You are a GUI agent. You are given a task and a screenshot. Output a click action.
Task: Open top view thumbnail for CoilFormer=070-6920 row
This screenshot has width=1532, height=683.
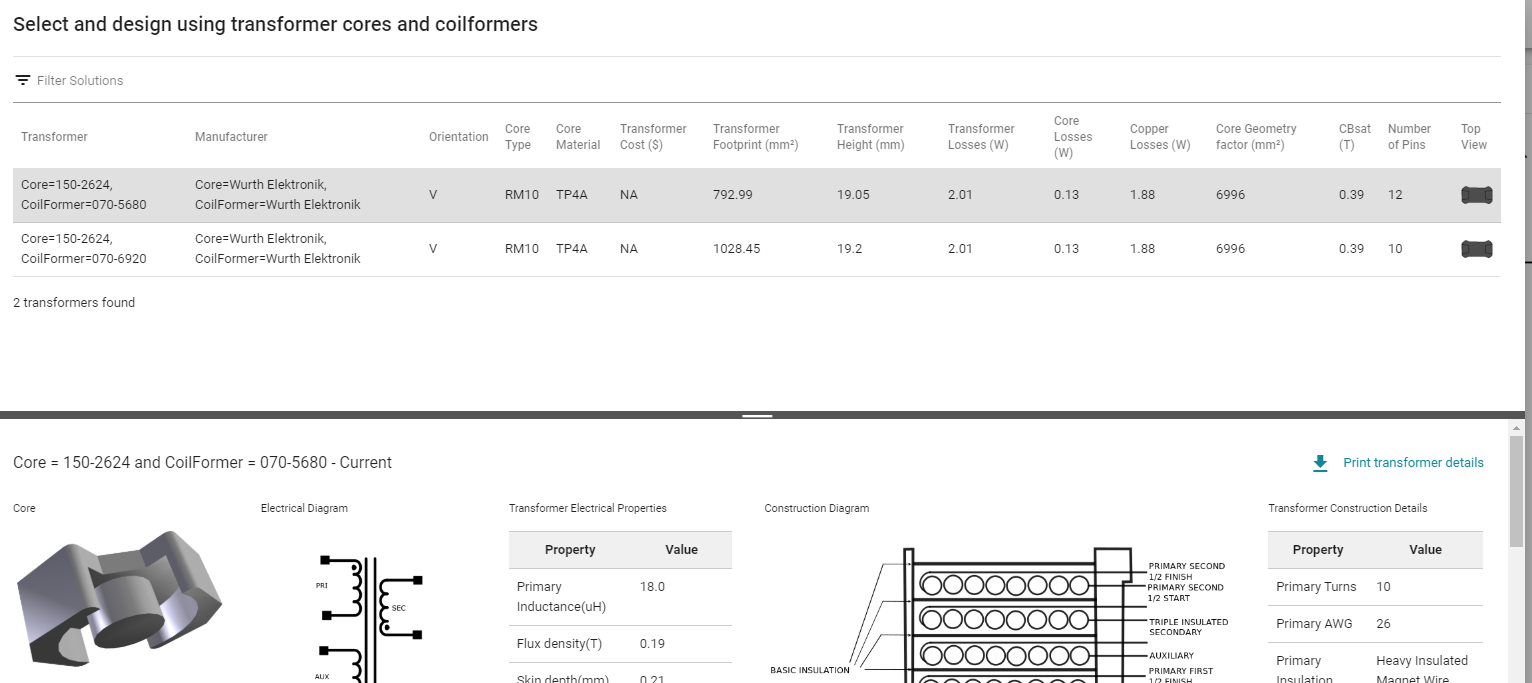pos(1476,249)
